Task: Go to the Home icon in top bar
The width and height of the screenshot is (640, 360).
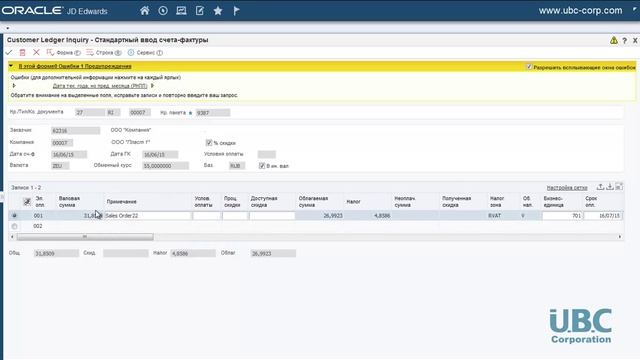Action: 144,11
